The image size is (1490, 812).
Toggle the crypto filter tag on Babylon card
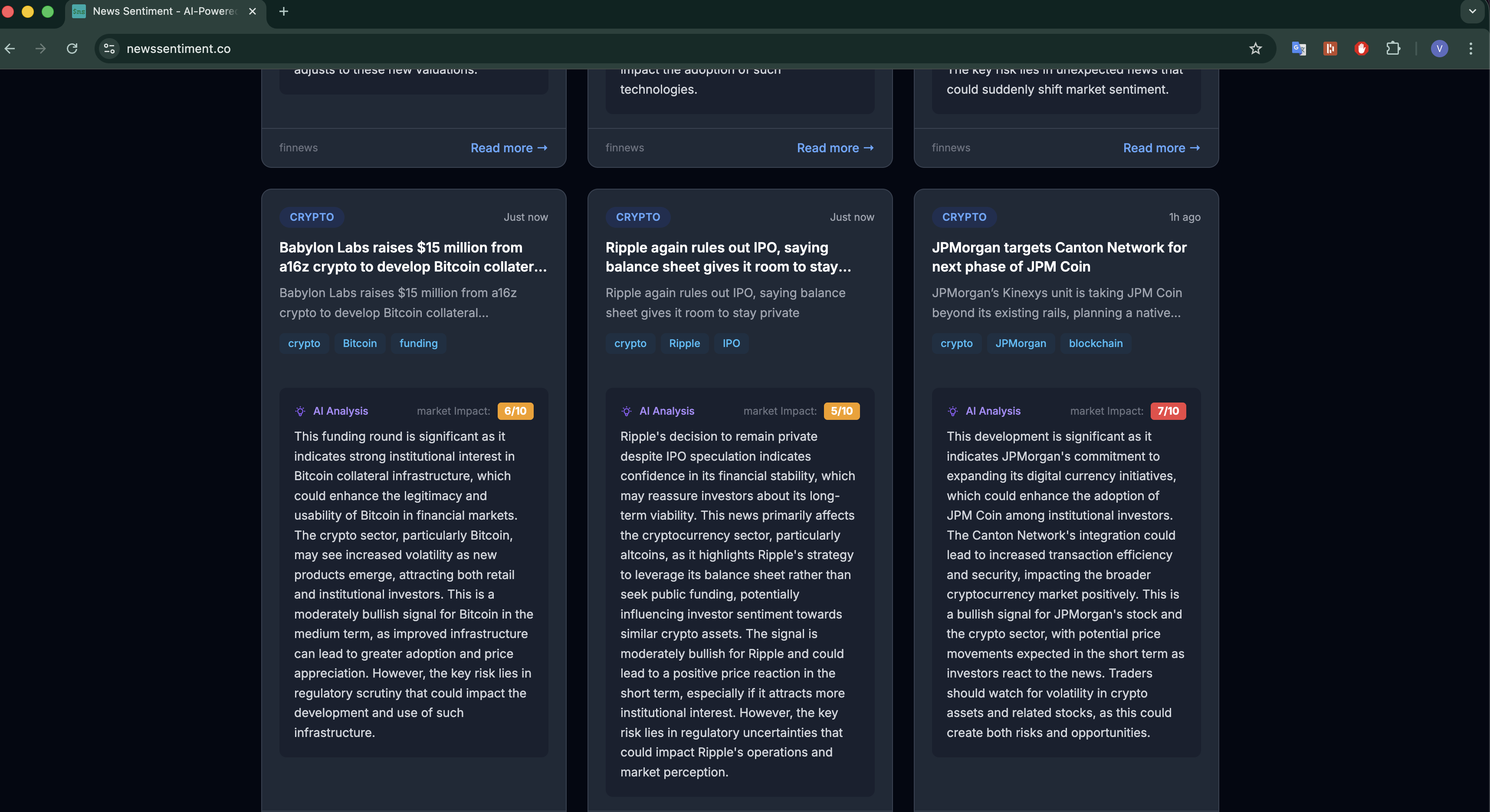click(304, 343)
